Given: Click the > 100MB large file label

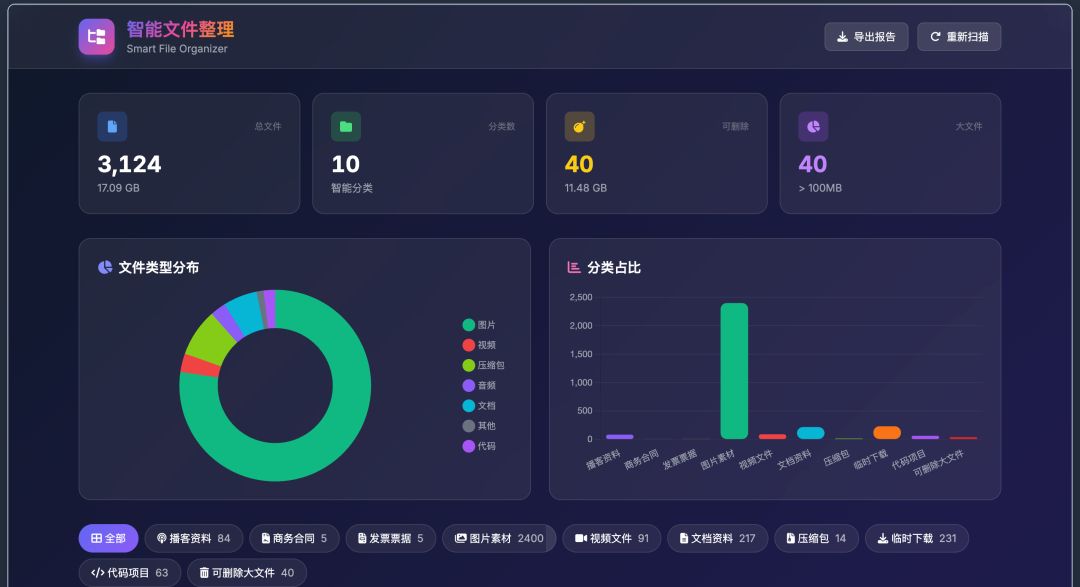Looking at the screenshot, I should point(820,188).
